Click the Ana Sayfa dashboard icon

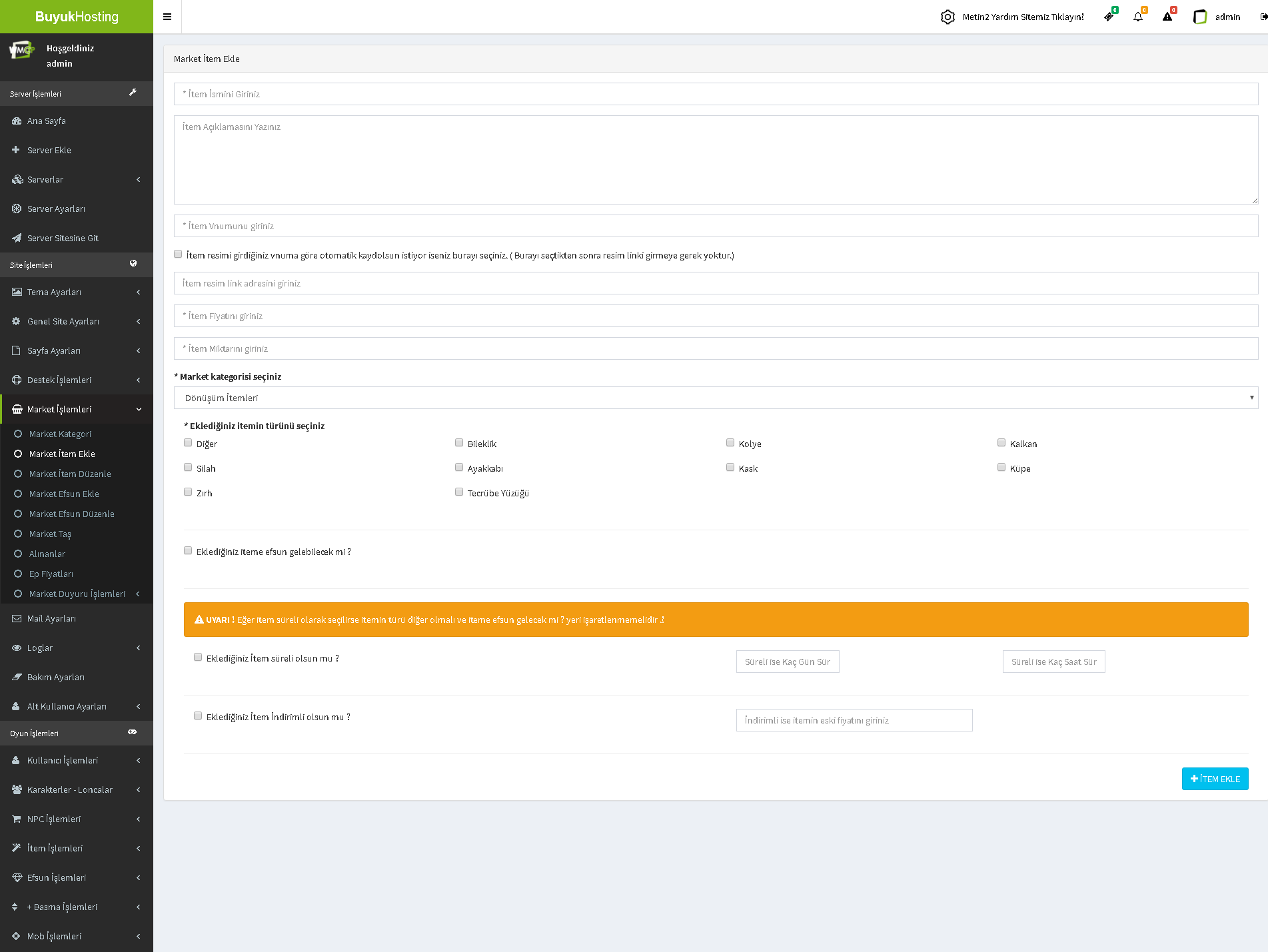pyautogui.click(x=17, y=121)
